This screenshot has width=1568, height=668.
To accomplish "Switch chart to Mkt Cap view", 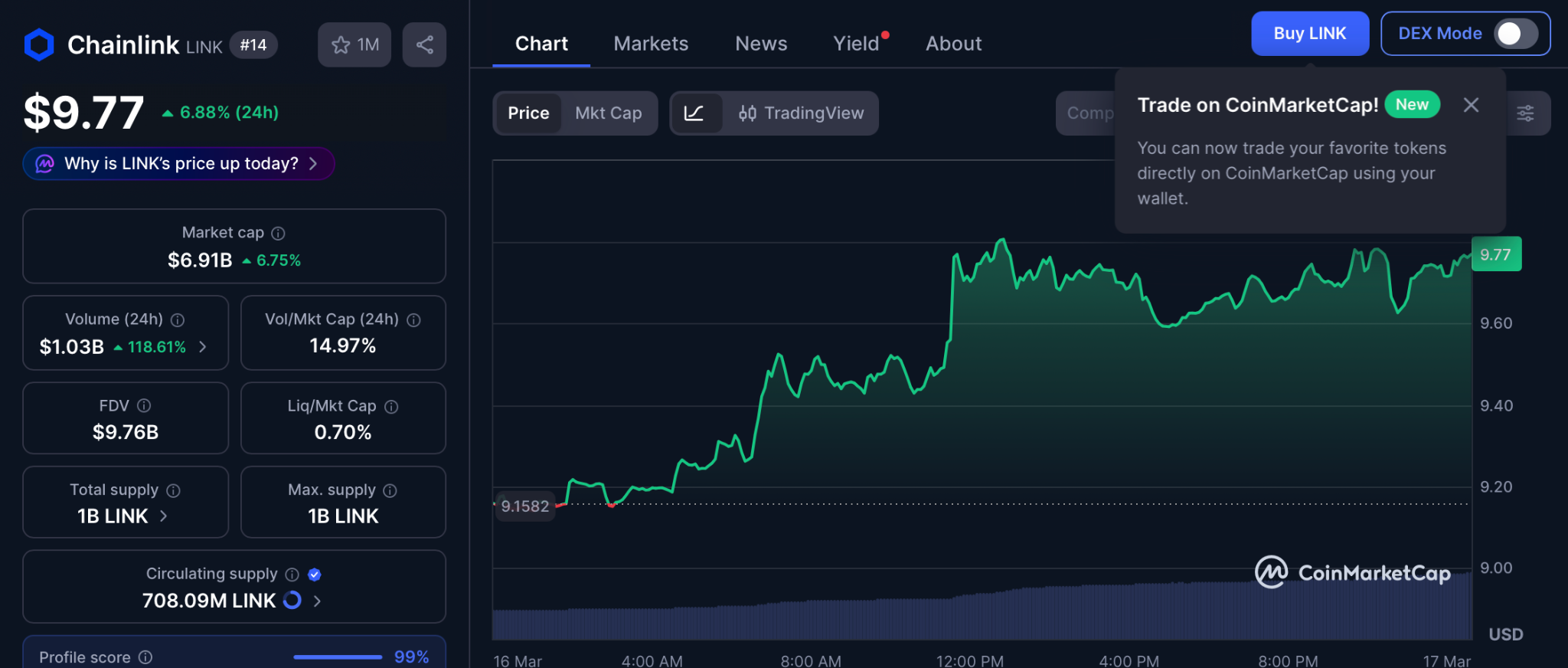I will point(608,113).
